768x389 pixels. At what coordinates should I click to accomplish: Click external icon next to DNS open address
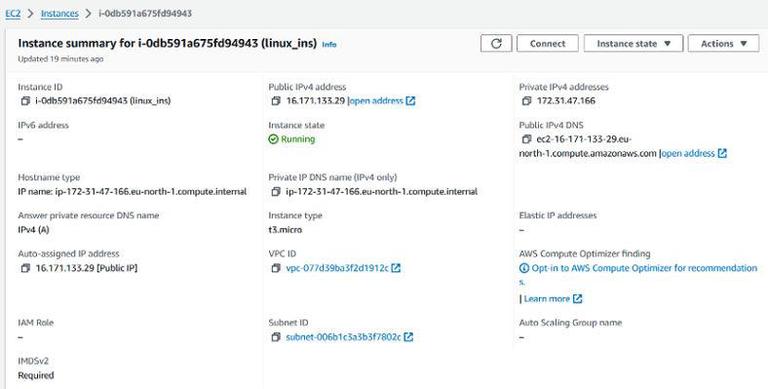[722, 153]
